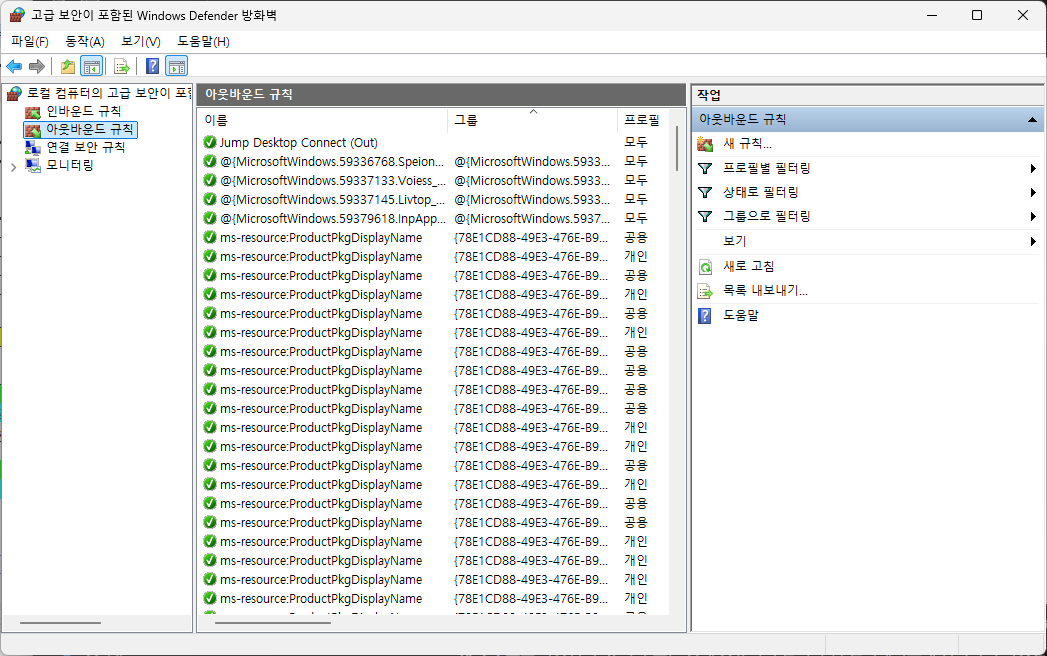Open the 프로필별 필터링 submenu arrow
This screenshot has height=656, width=1047.
[1033, 168]
